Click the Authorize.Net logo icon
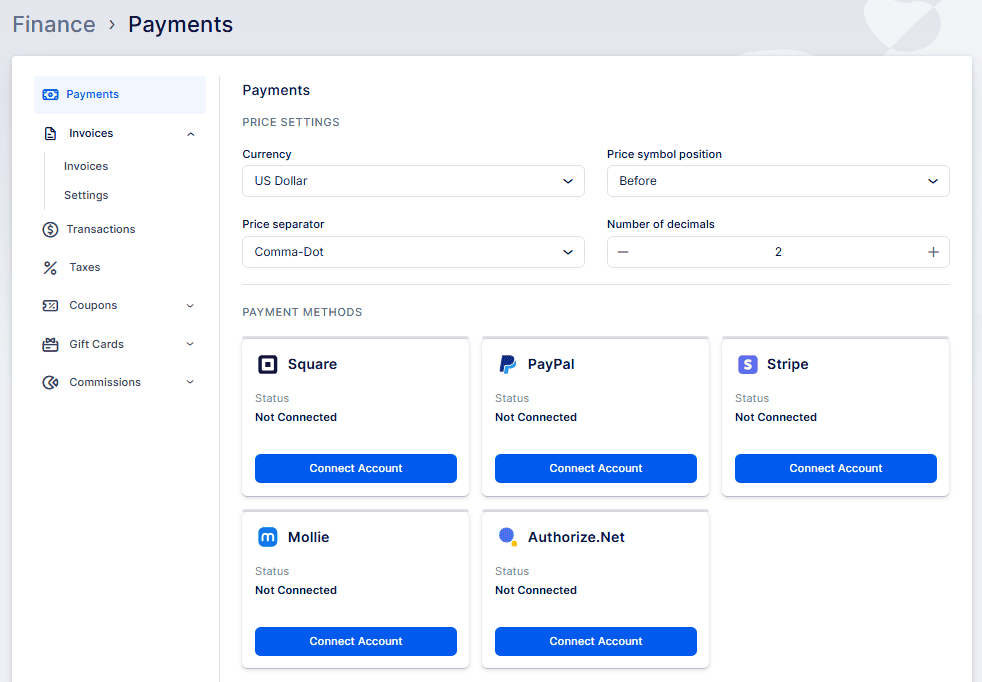The height and width of the screenshot is (682, 982). 507,537
